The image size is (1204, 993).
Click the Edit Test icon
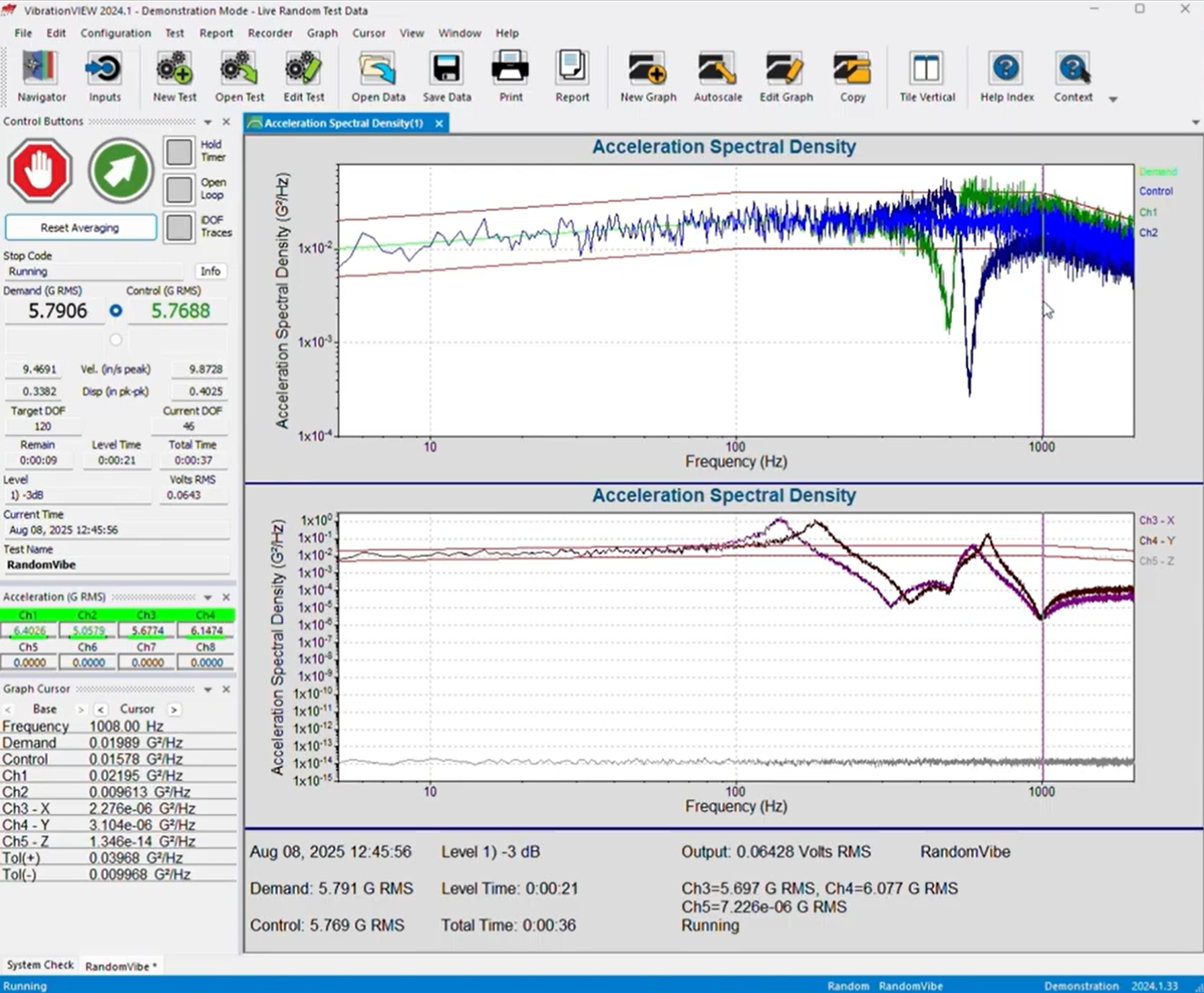pyautogui.click(x=303, y=77)
